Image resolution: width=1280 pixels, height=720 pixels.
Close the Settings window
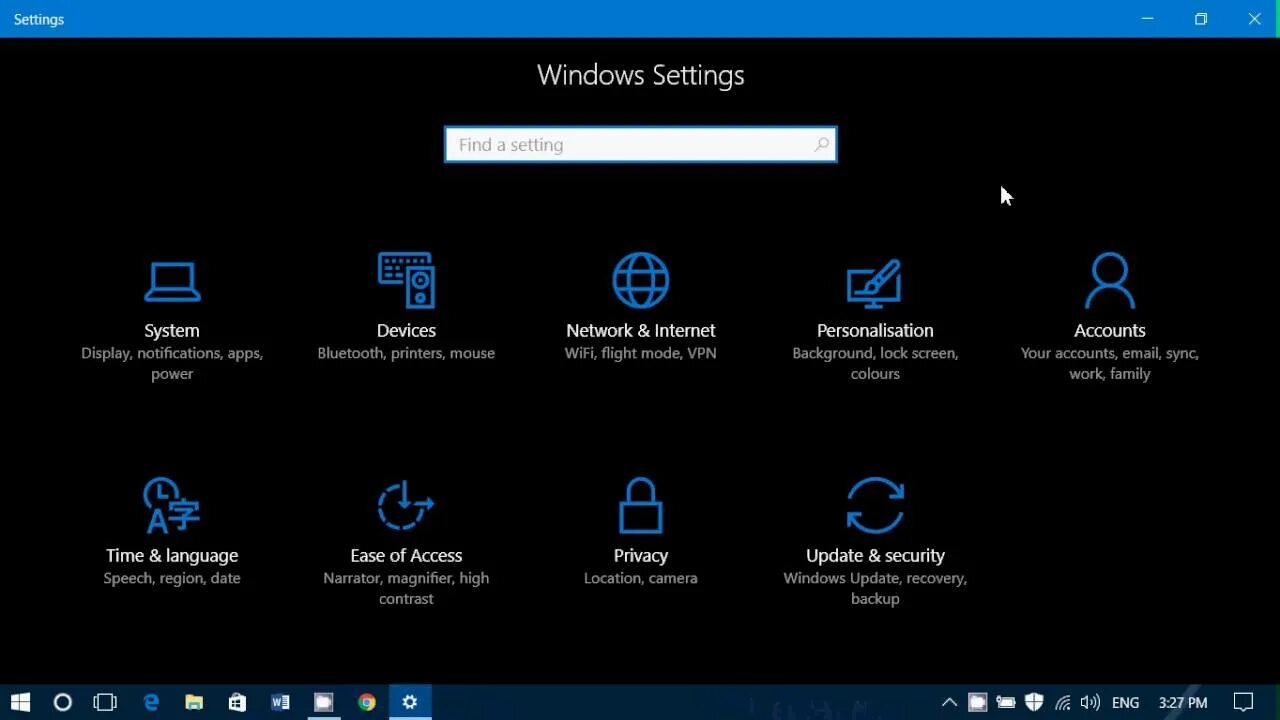[1254, 19]
